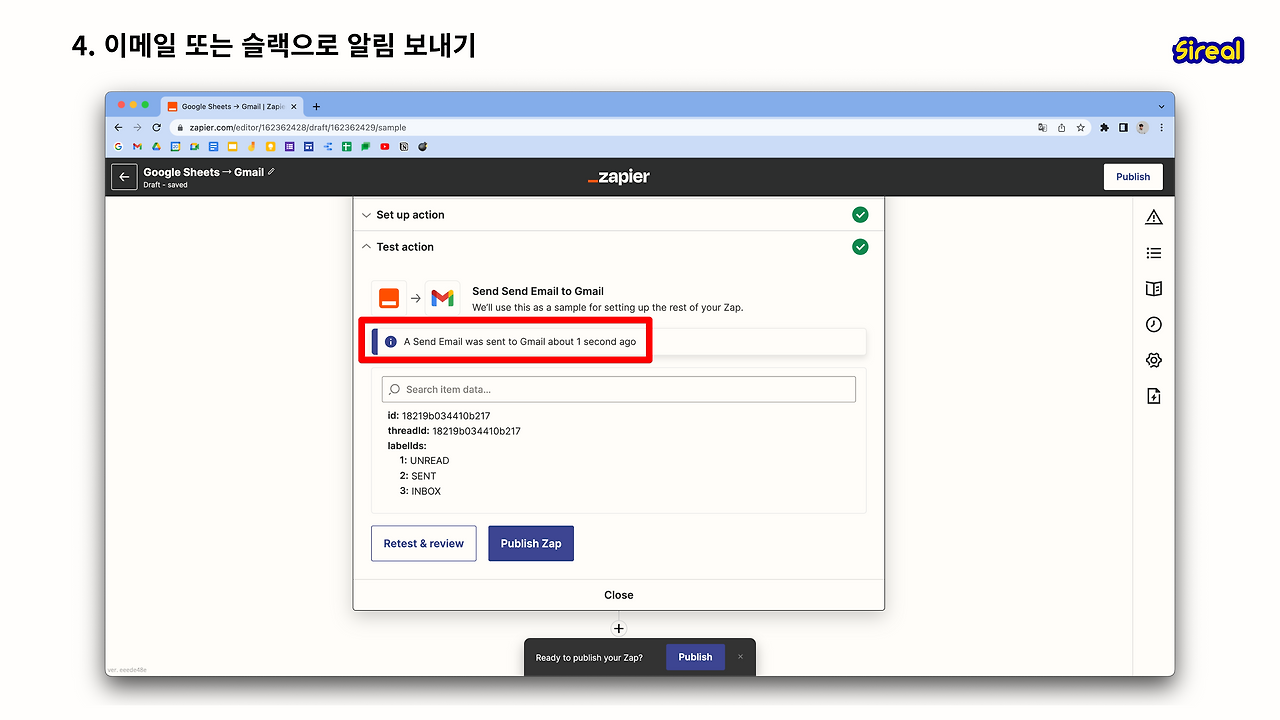Open the Google Docs bookmark

[213, 147]
